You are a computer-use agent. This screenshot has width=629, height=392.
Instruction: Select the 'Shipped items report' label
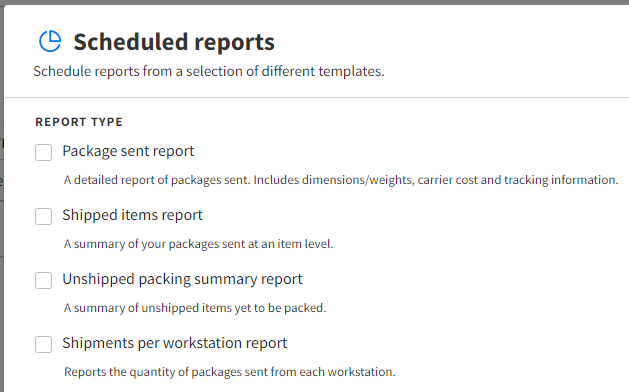click(x=132, y=215)
